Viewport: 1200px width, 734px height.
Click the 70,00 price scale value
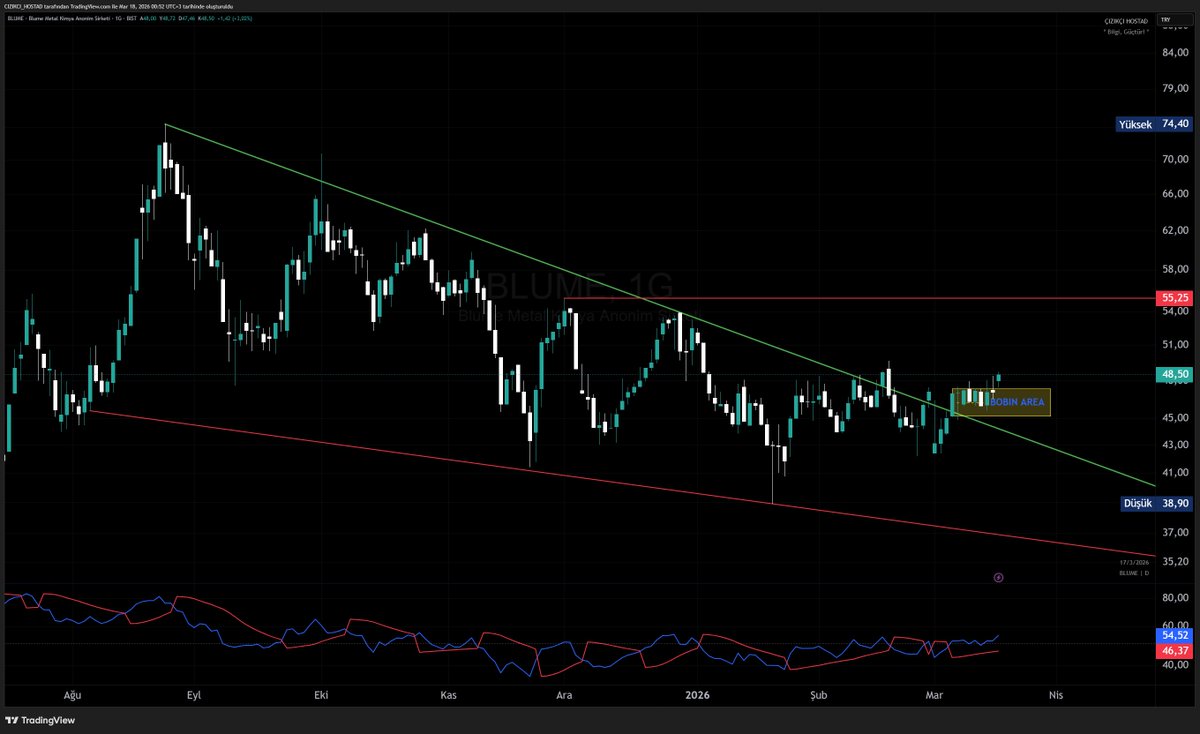(x=1174, y=160)
